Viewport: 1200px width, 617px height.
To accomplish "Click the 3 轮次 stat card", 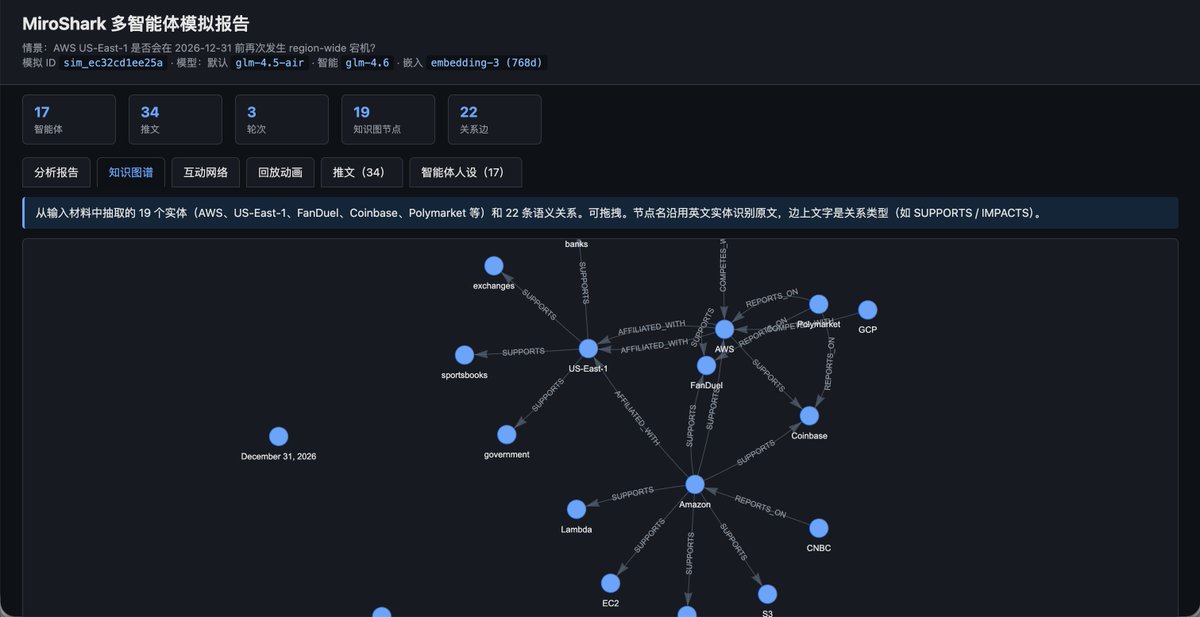I will [282, 119].
